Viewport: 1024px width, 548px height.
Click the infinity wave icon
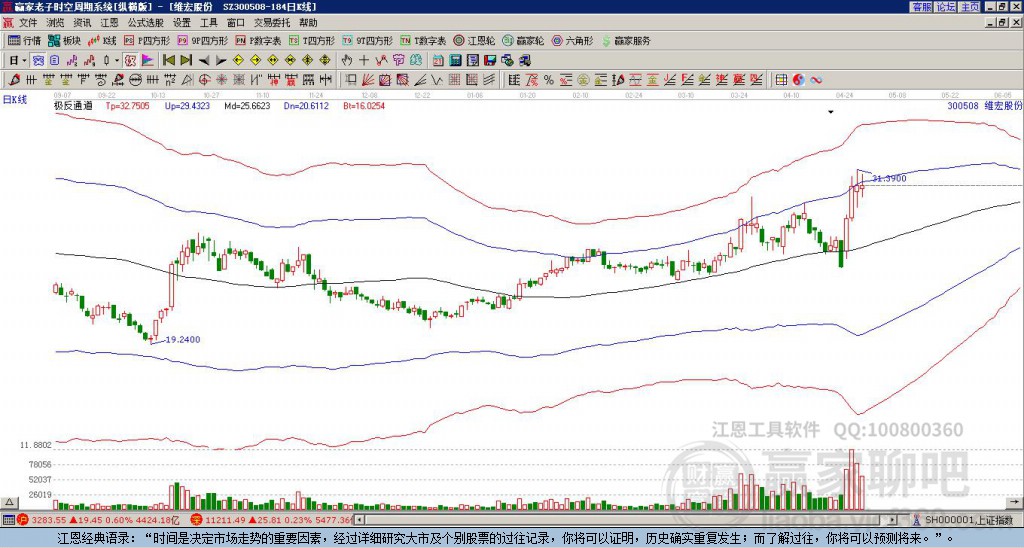816,80
